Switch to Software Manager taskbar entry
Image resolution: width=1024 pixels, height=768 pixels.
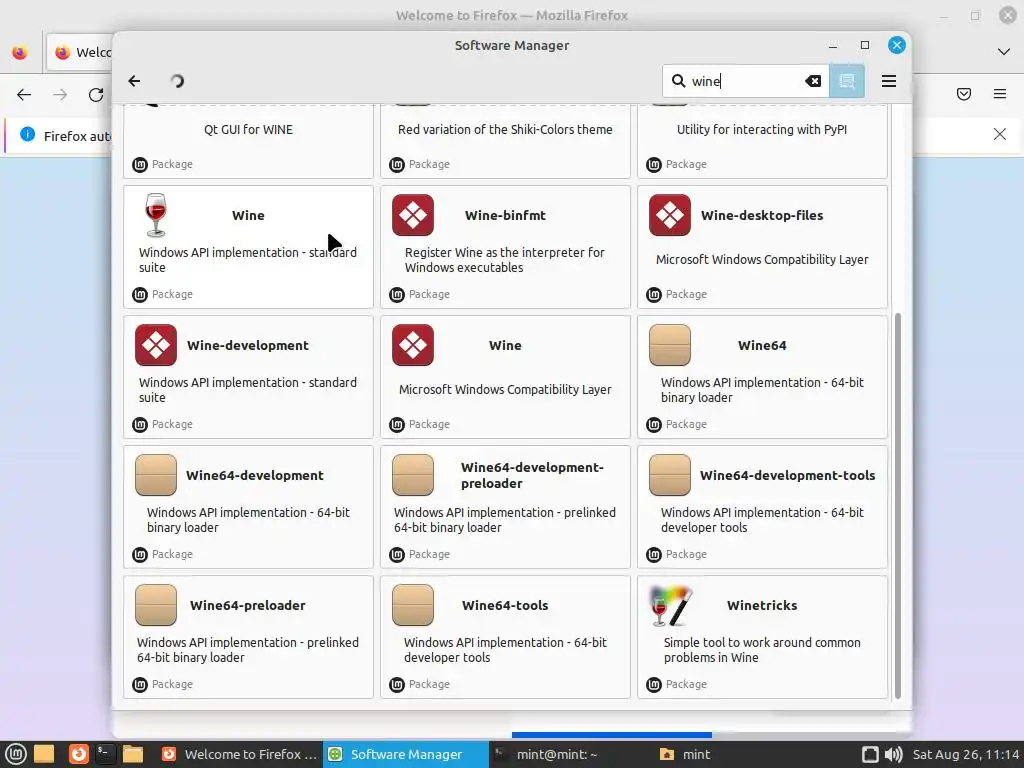(x=406, y=754)
